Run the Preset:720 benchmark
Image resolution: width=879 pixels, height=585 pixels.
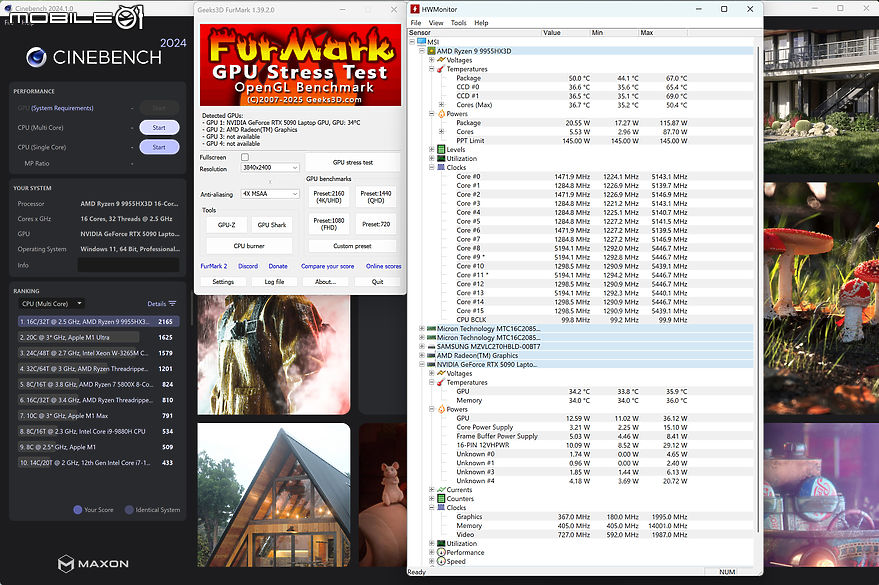(x=376, y=224)
